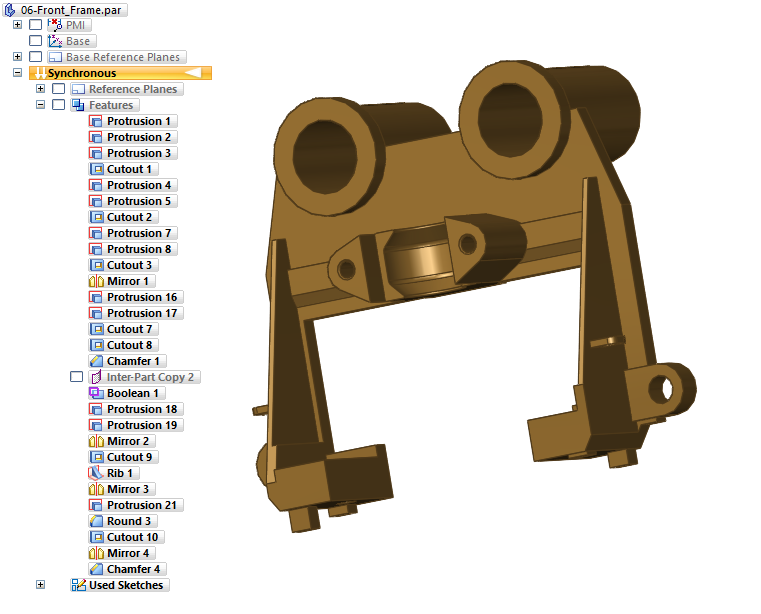Click the Cutout 1 feature icon

click(x=96, y=169)
